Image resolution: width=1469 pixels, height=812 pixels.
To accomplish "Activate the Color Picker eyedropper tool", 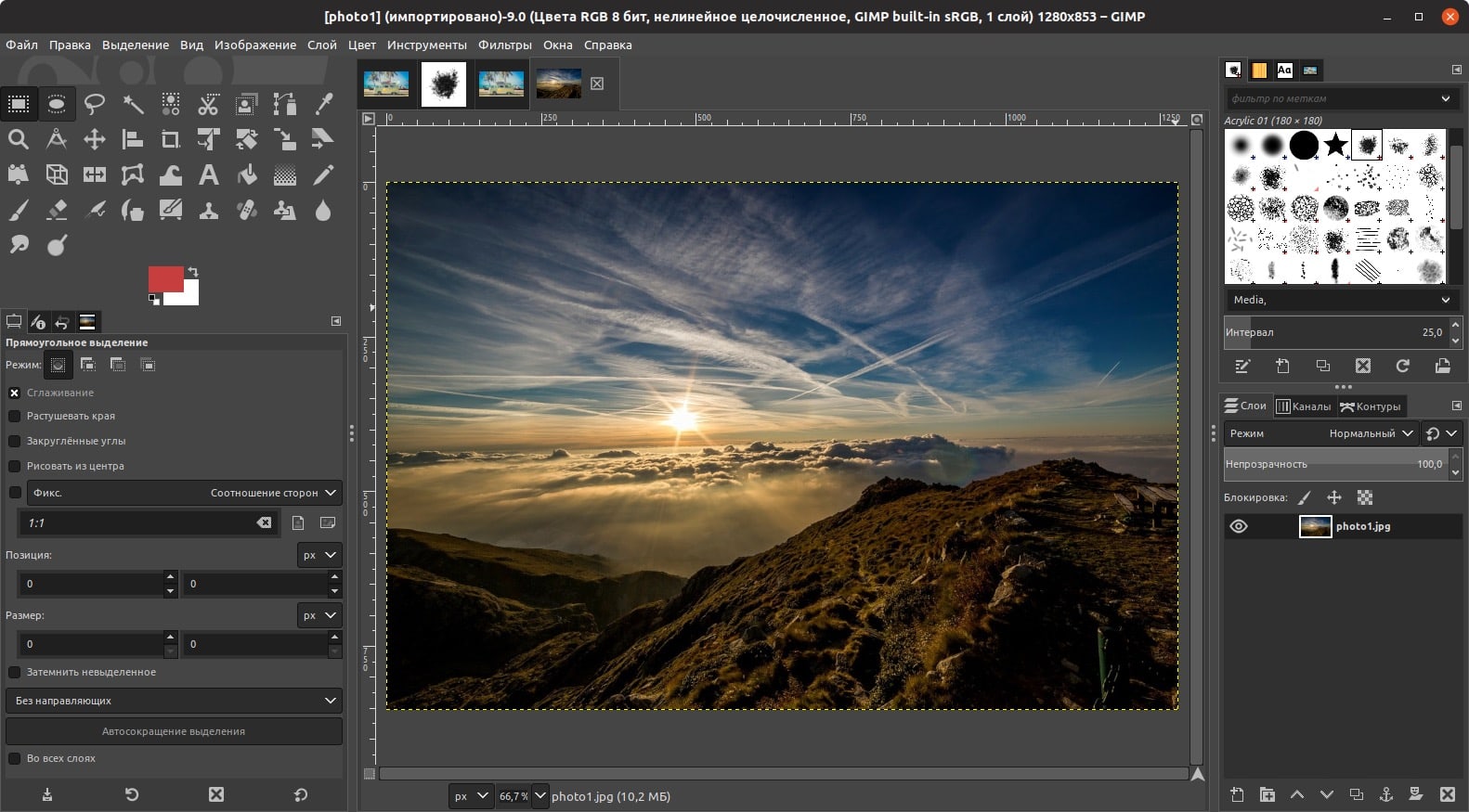I will click(323, 104).
